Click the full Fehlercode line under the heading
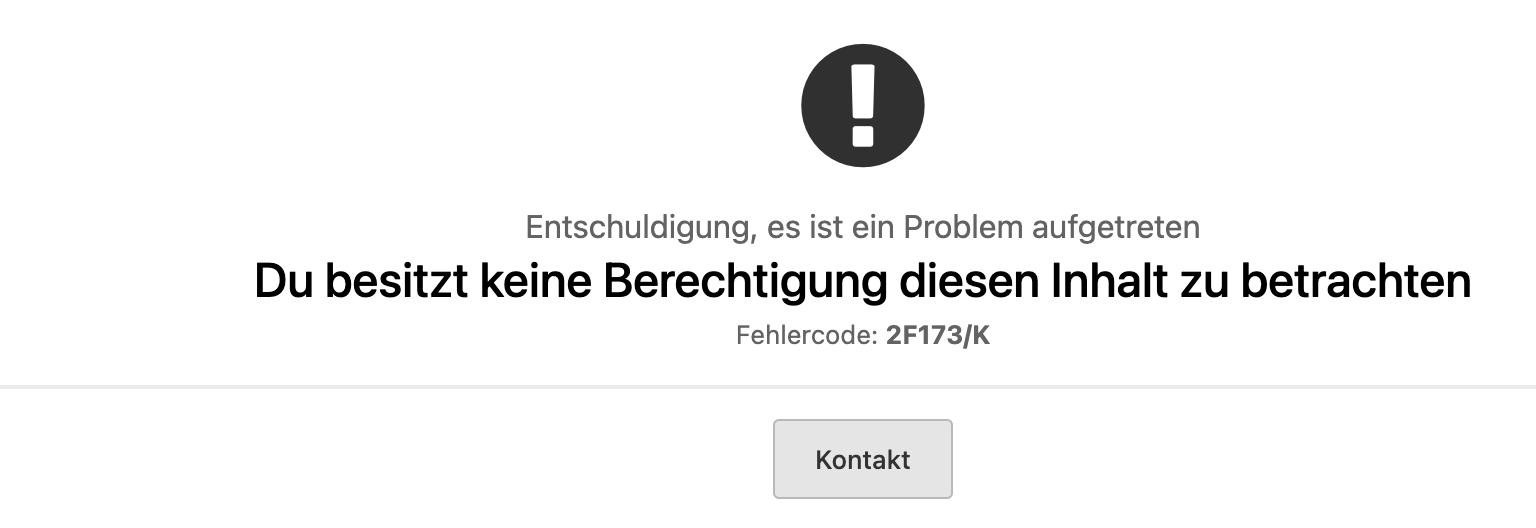The image size is (1536, 528). coord(863,335)
